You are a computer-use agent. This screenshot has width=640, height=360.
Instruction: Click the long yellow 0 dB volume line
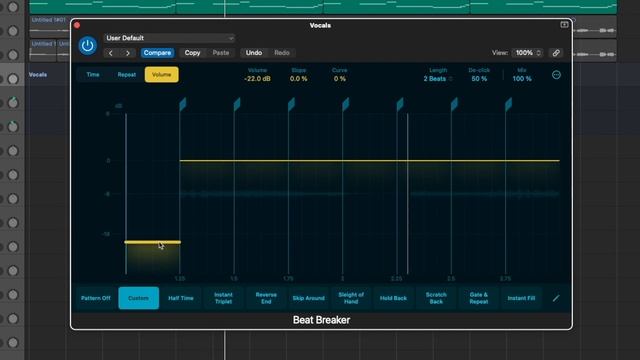point(369,161)
